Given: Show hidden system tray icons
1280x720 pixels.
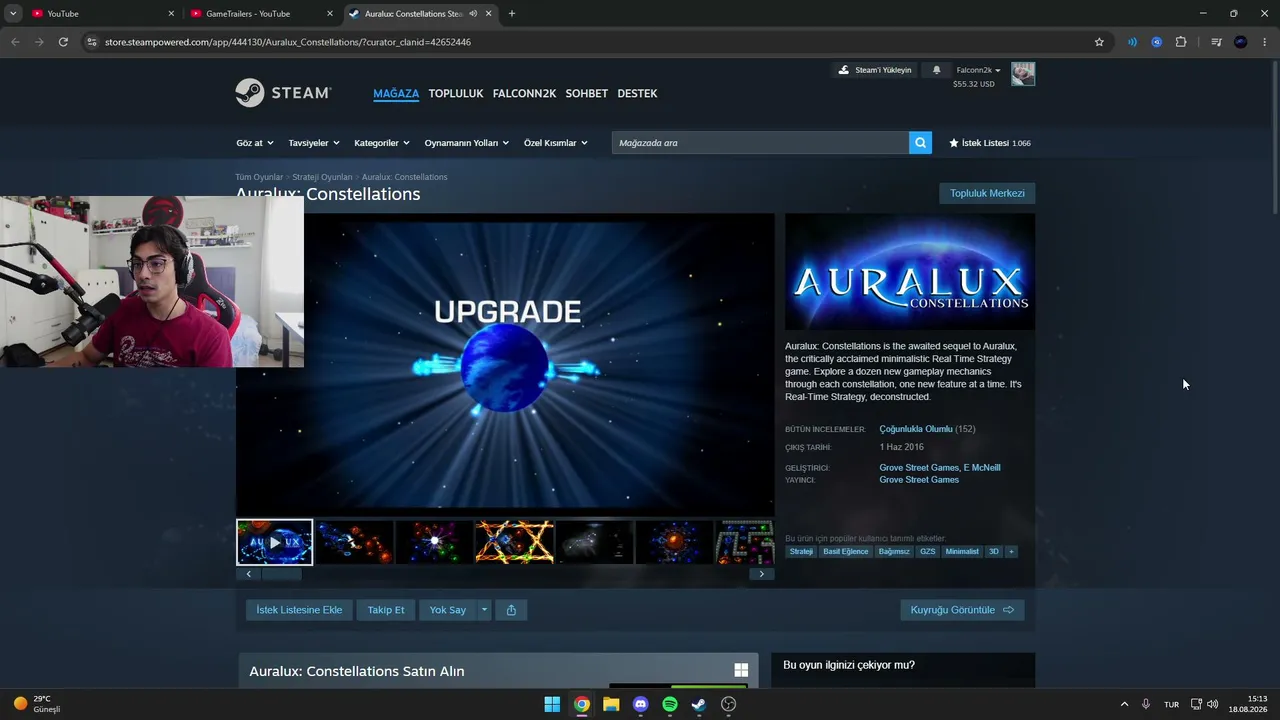Looking at the screenshot, I should pyautogui.click(x=1124, y=704).
